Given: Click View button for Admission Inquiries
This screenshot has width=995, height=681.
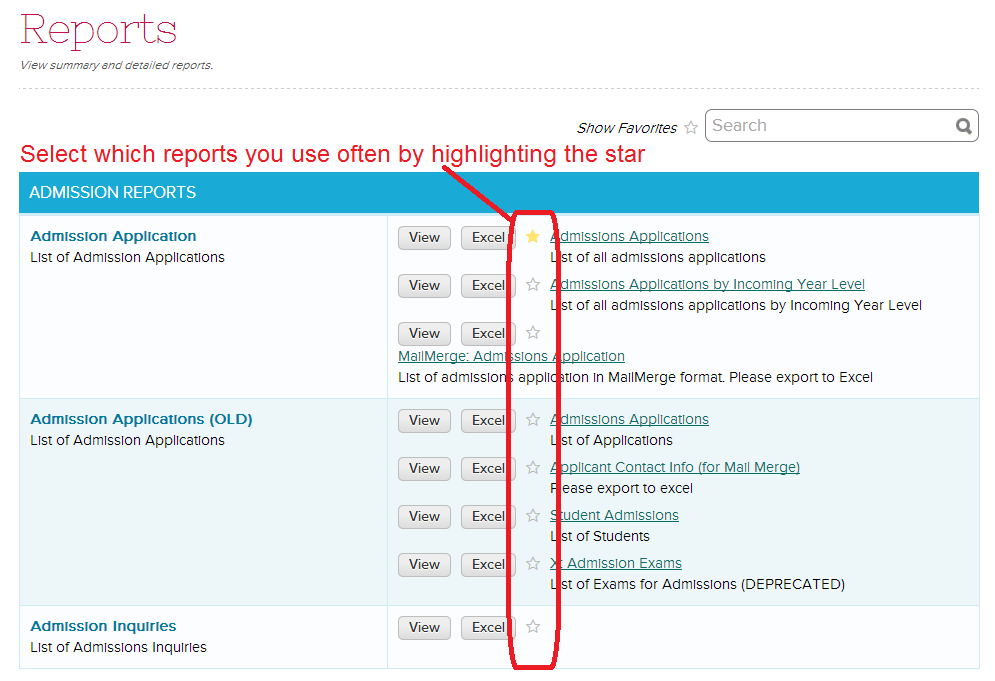Looking at the screenshot, I should click(424, 628).
